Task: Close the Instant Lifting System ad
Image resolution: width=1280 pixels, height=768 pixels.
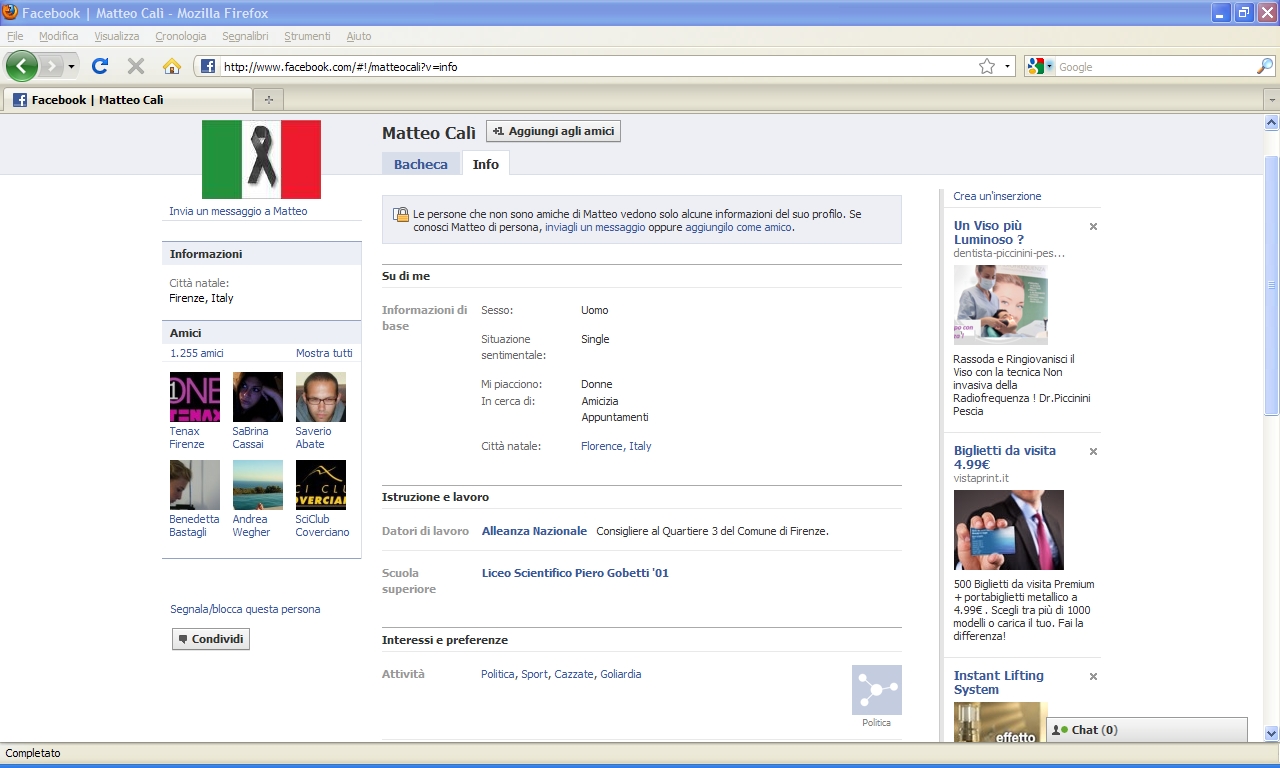Action: 1093,677
